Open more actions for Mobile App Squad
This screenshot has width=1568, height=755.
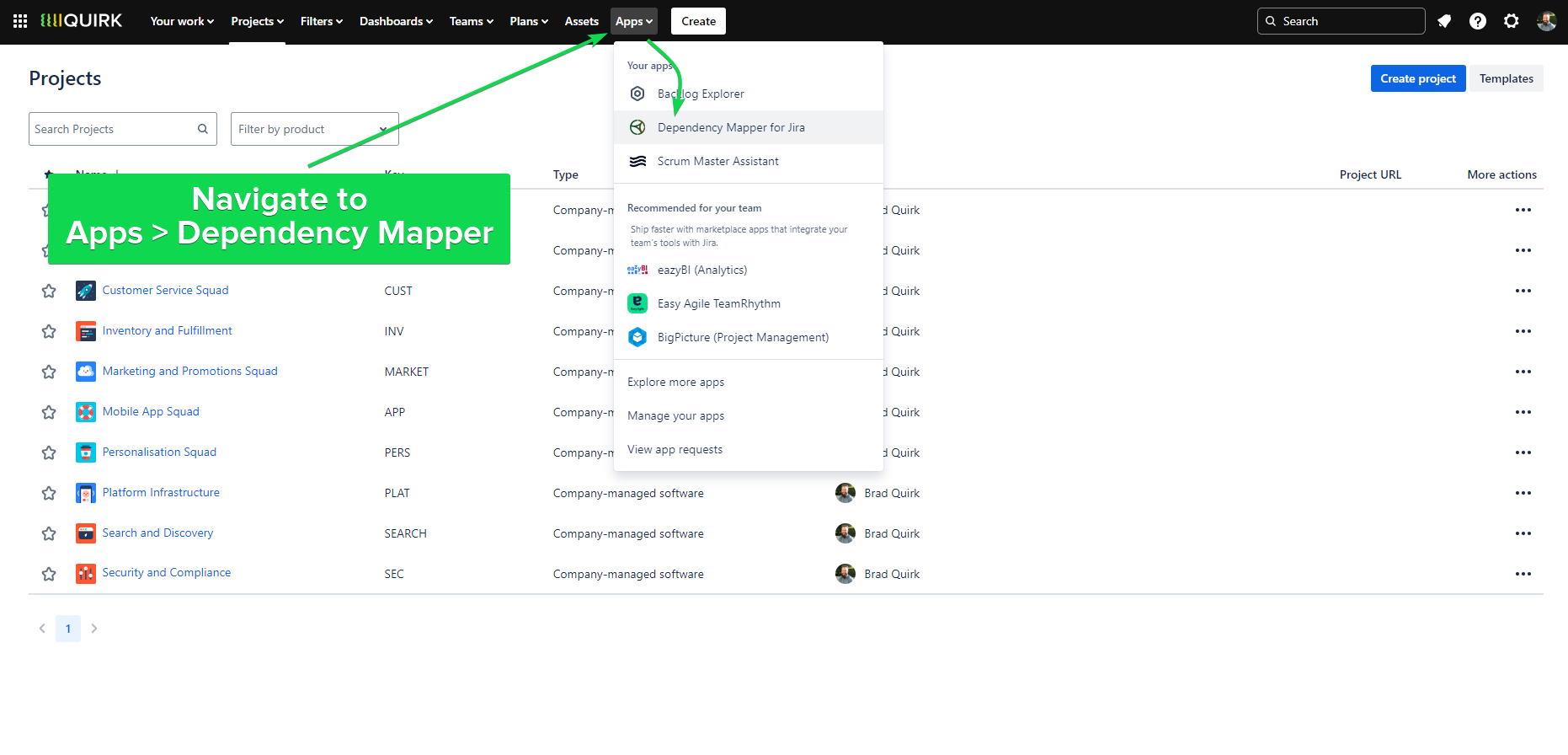point(1523,412)
